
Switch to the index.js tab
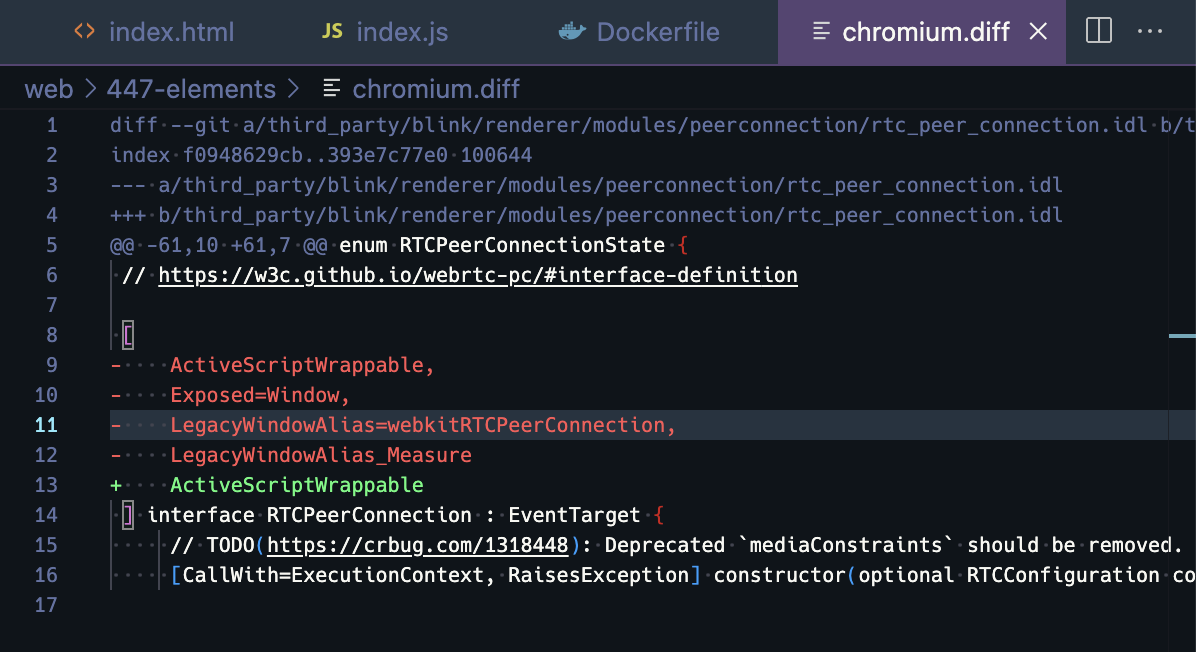[x=401, y=32]
